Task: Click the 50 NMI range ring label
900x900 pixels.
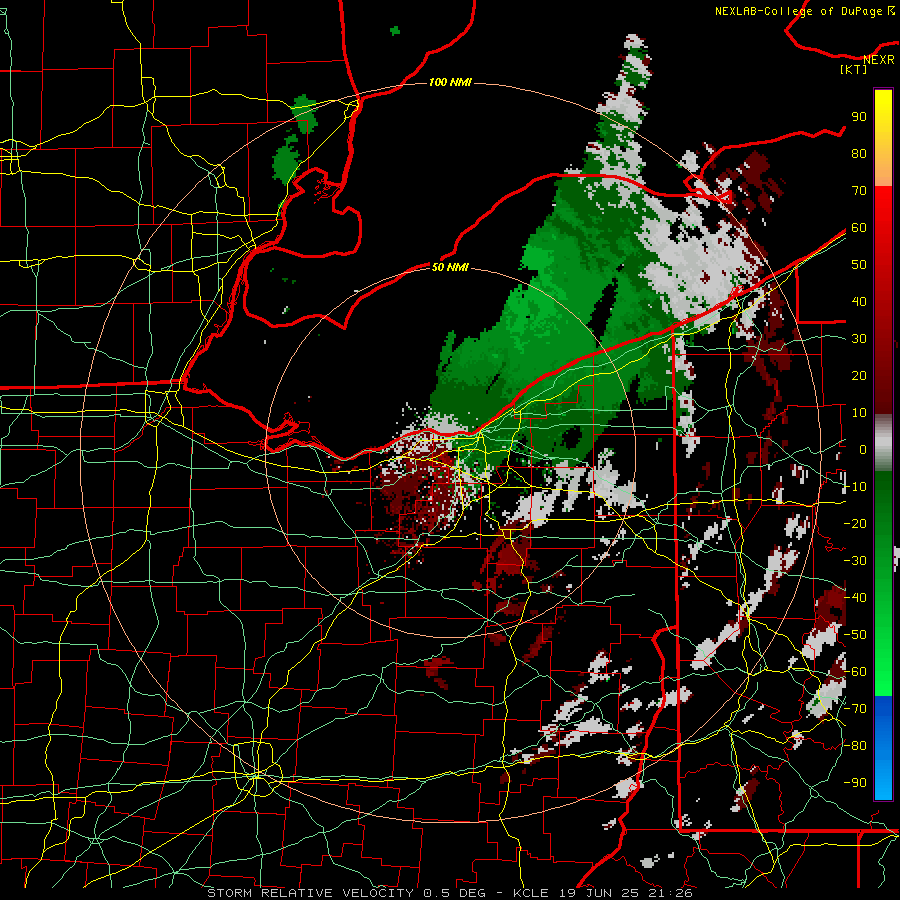Action: 450,267
